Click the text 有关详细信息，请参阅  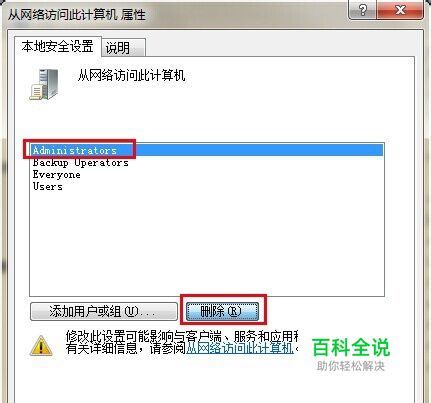click(125, 348)
